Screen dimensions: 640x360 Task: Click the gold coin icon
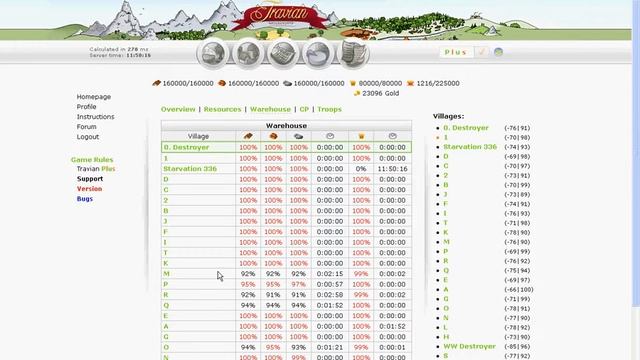[x=357, y=93]
